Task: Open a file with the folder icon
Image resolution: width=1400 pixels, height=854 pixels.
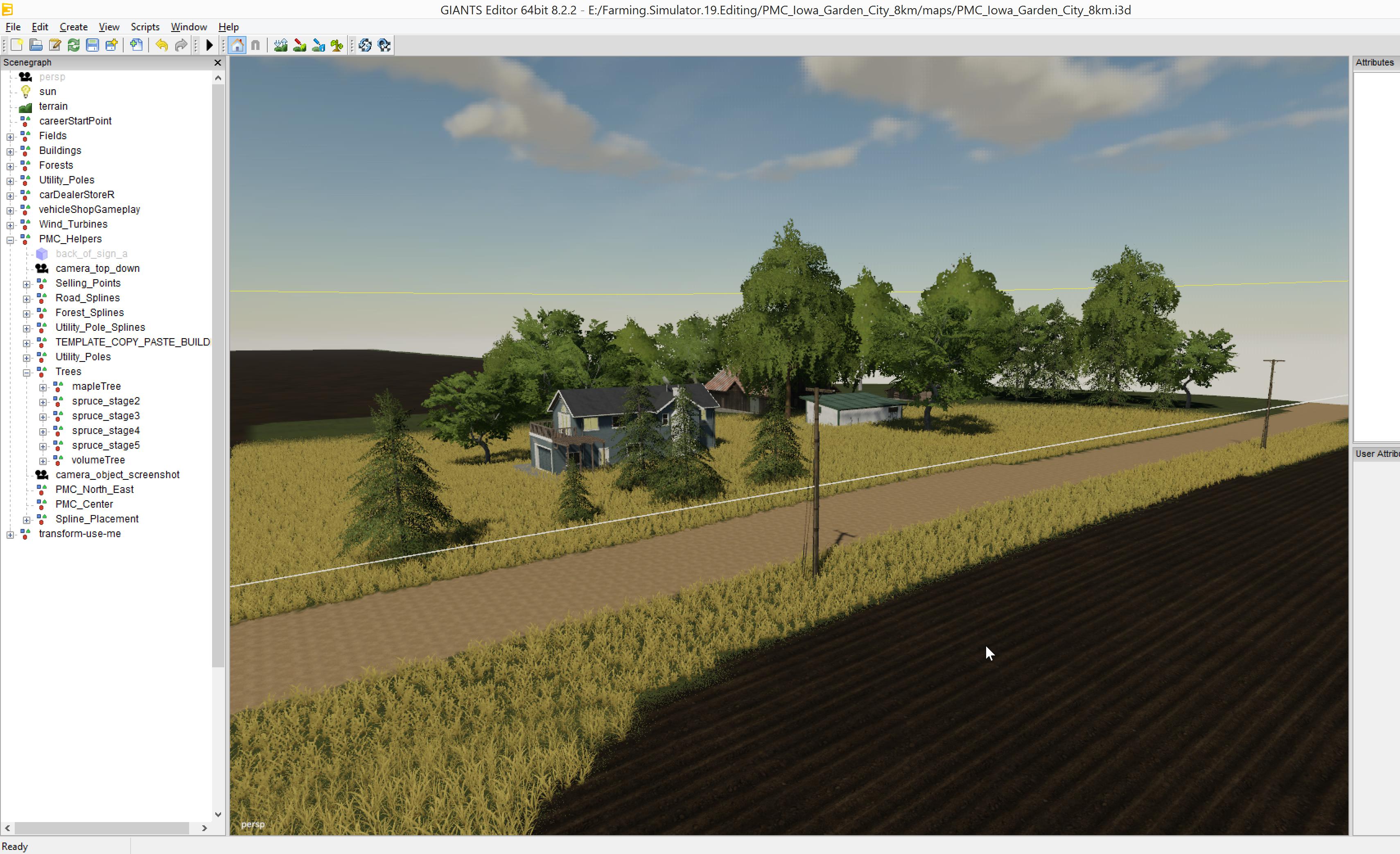Action: click(x=36, y=45)
